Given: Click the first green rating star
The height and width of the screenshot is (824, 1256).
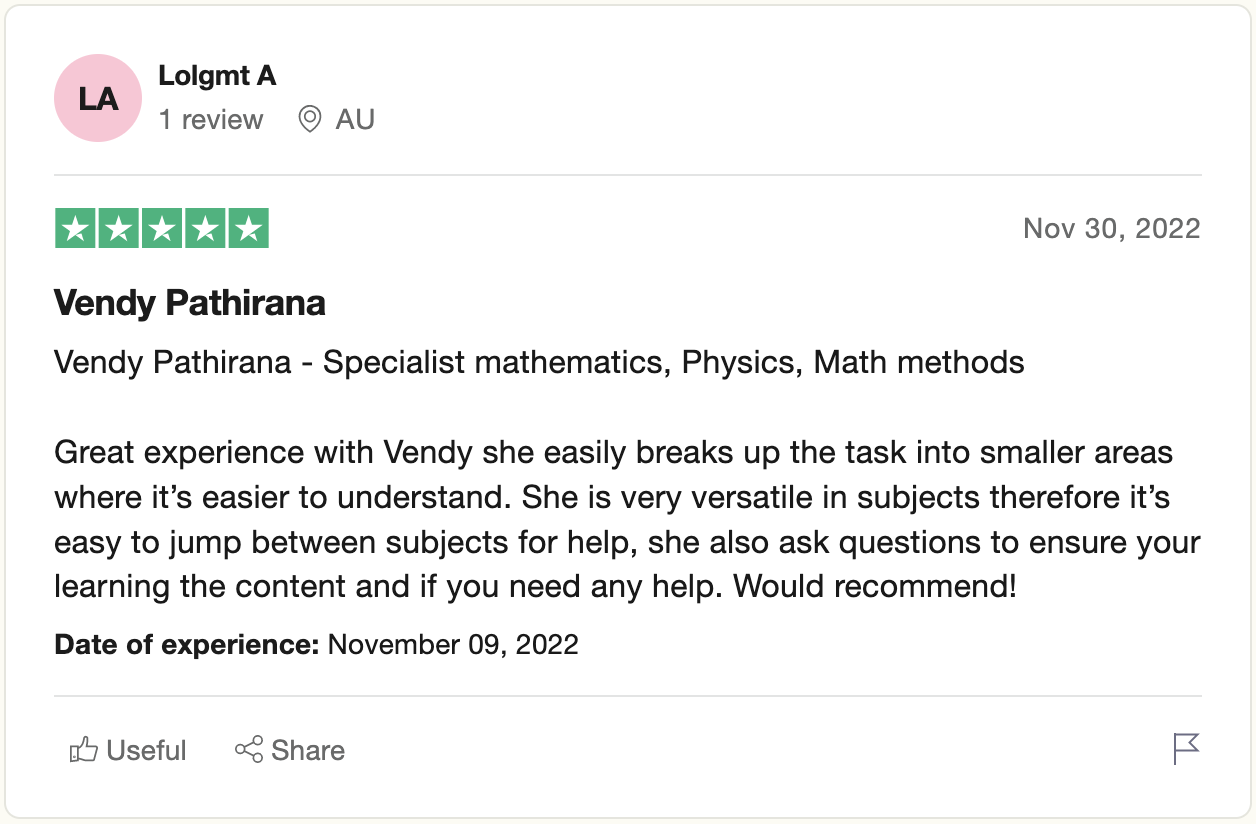Looking at the screenshot, I should 75,229.
